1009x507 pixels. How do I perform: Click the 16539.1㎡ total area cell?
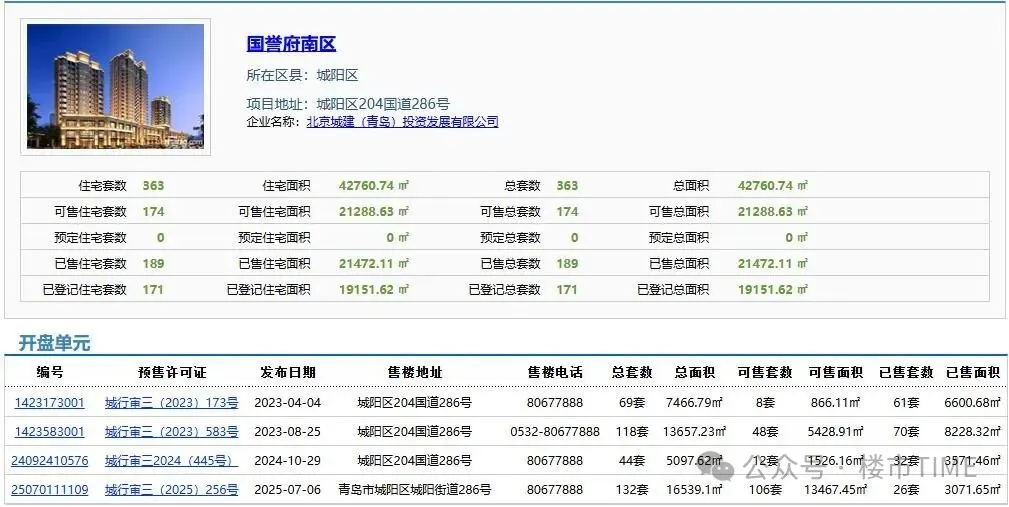[x=694, y=490]
